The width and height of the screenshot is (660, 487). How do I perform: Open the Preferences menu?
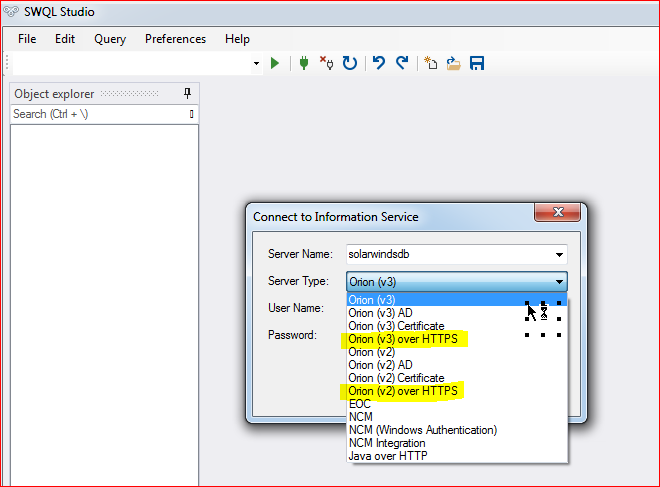click(176, 39)
